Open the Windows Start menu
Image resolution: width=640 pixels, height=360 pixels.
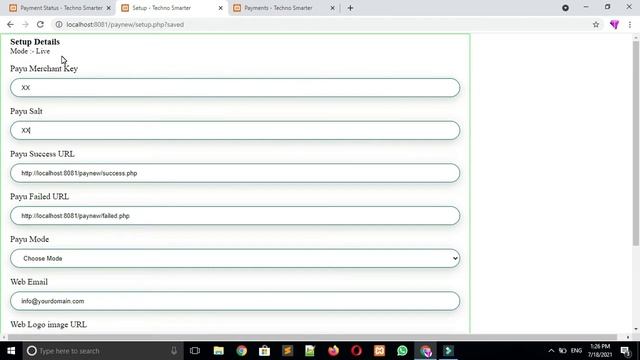pos(11,351)
